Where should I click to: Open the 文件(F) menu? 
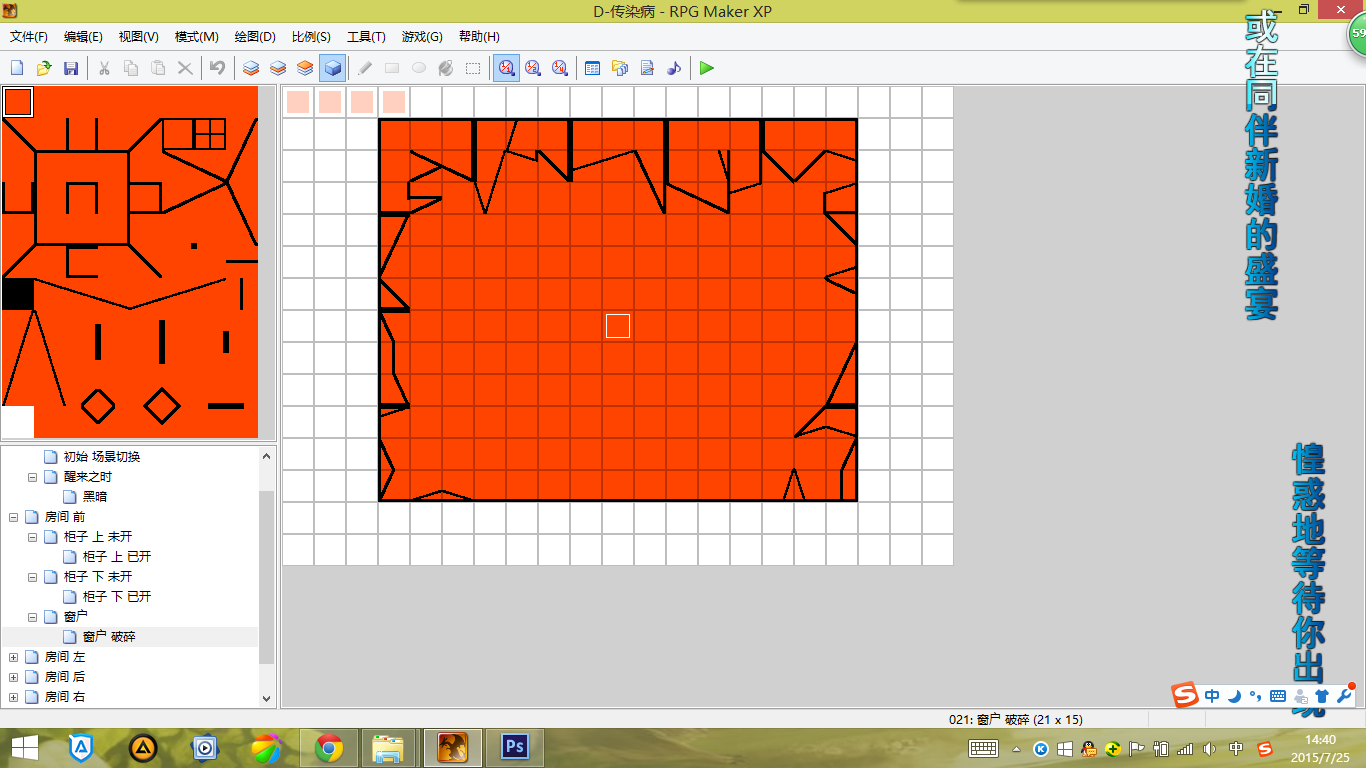(x=29, y=37)
